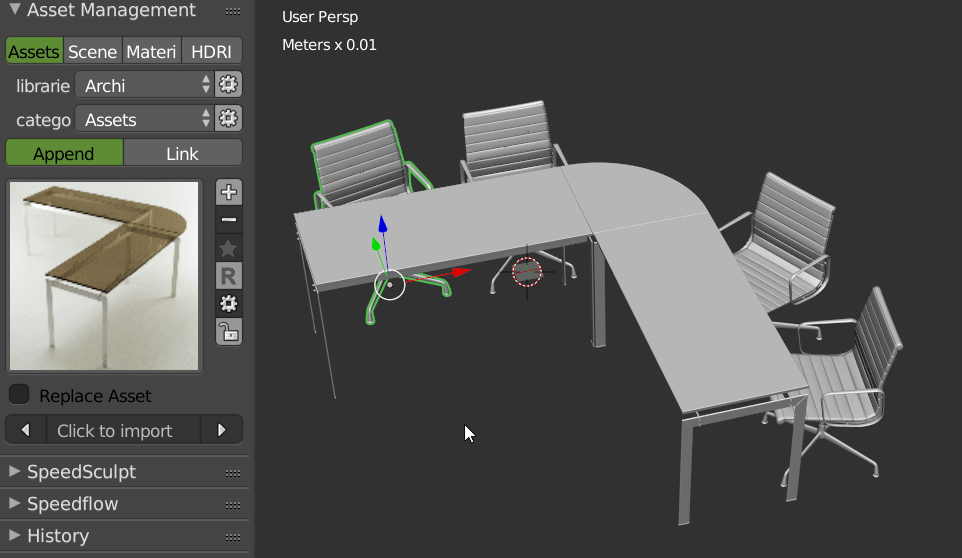Select the Link import mode
Image resolution: width=962 pixels, height=558 pixels.
click(183, 153)
